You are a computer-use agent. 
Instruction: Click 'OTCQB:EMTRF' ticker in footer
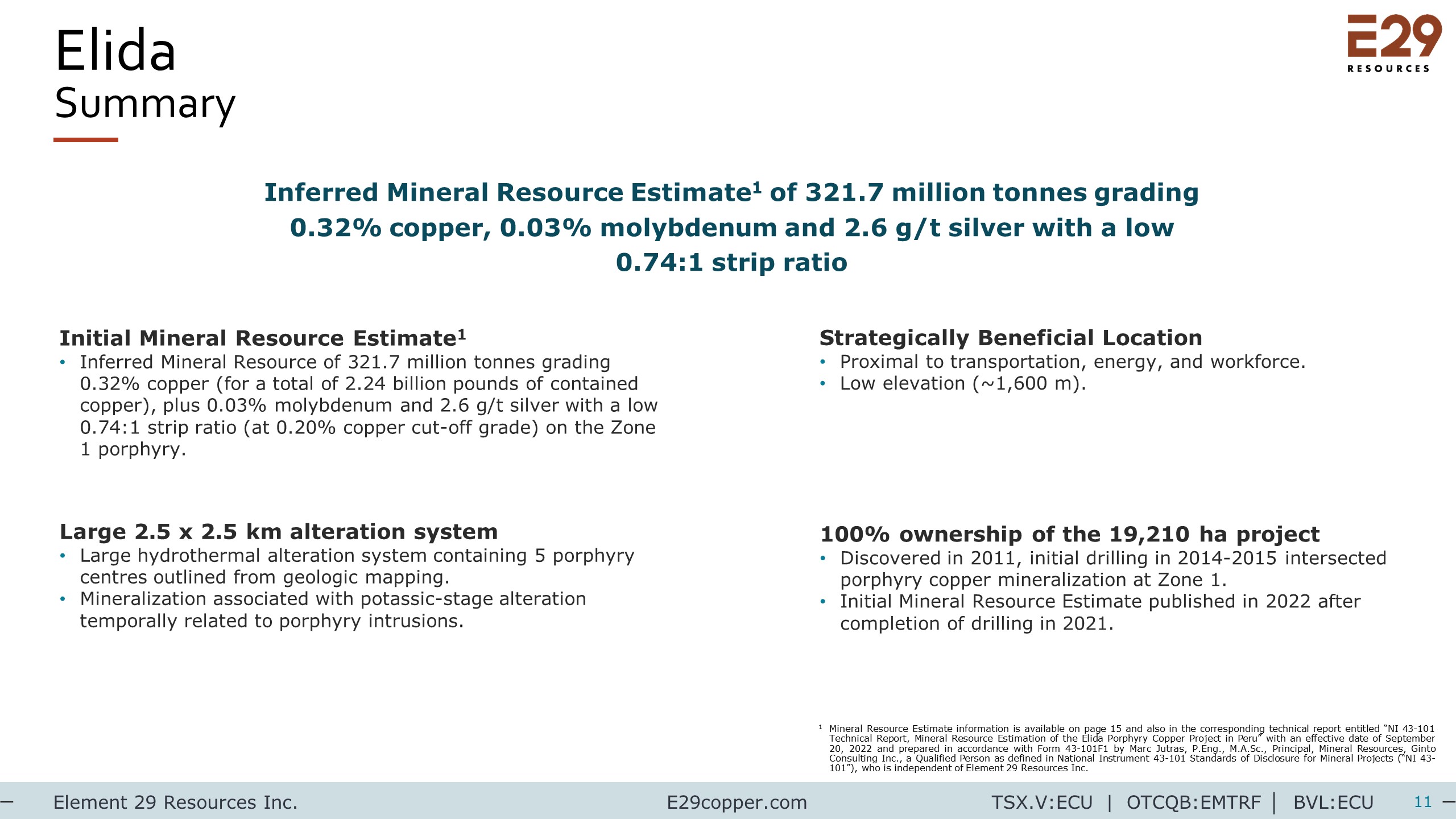[1193, 803]
